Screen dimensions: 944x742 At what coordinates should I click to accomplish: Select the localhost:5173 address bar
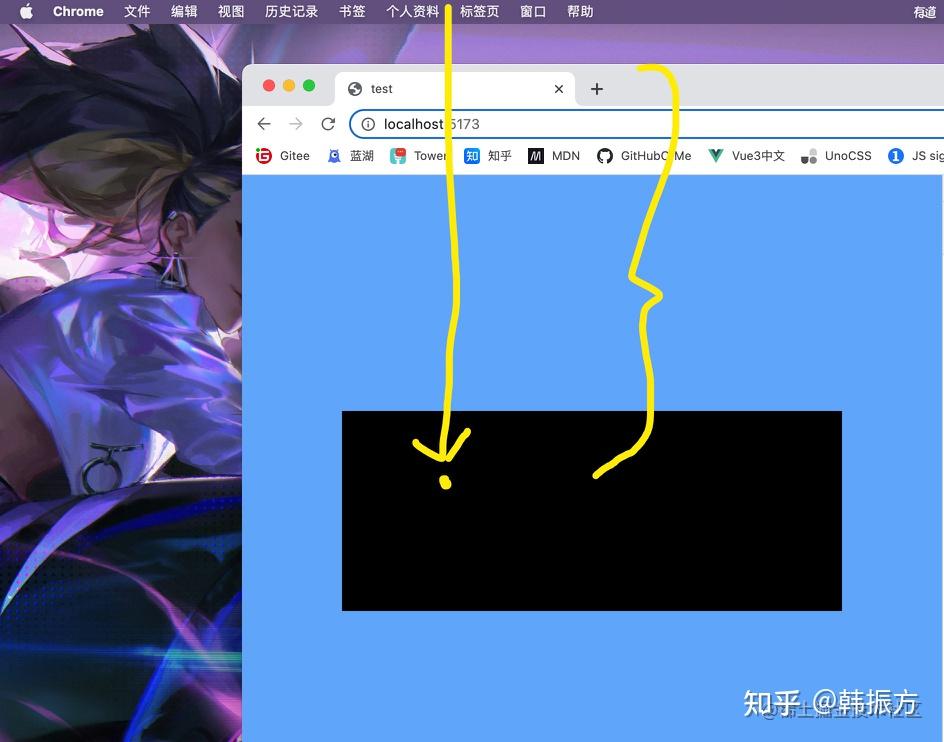430,124
